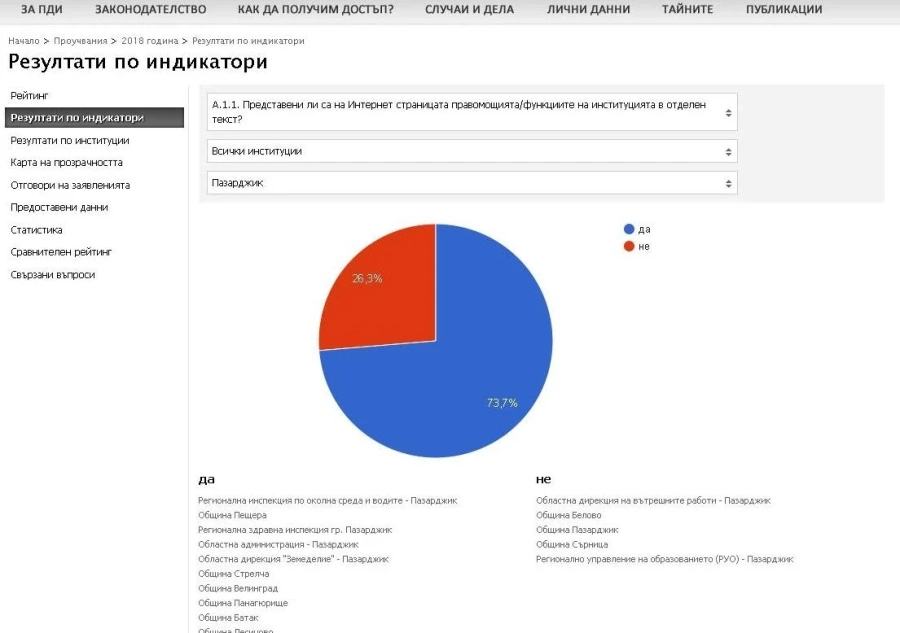Select Областна дирекция на вътрешните работи
Viewport: 900px width, 633px height.
click(653, 500)
